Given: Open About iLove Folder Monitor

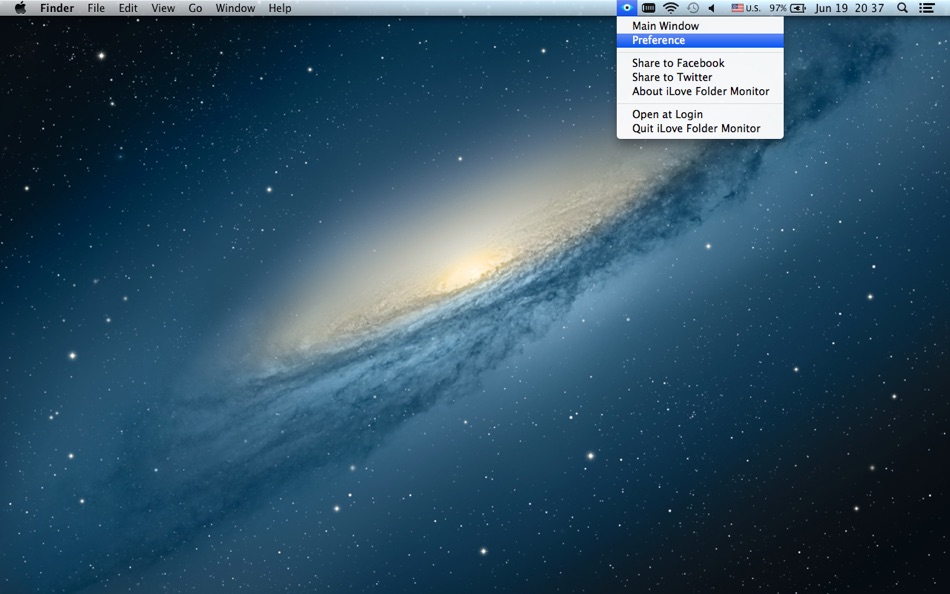Looking at the screenshot, I should tap(700, 91).
